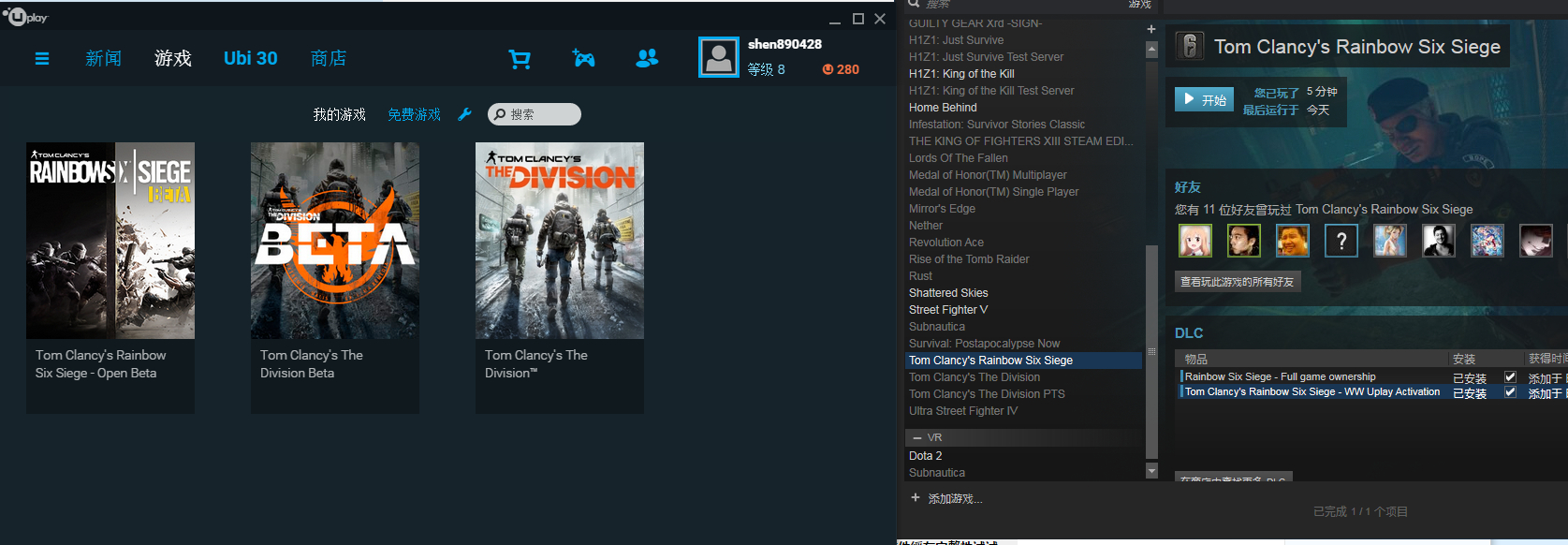Image resolution: width=1568 pixels, height=545 pixels.
Task: Click the last friend avatar in the row
Action: tap(1536, 241)
